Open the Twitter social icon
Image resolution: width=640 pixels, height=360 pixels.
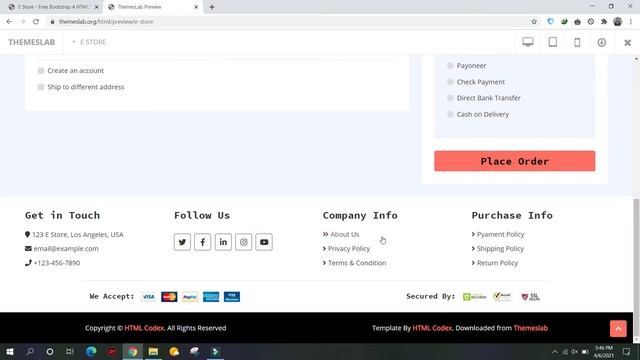click(x=182, y=242)
